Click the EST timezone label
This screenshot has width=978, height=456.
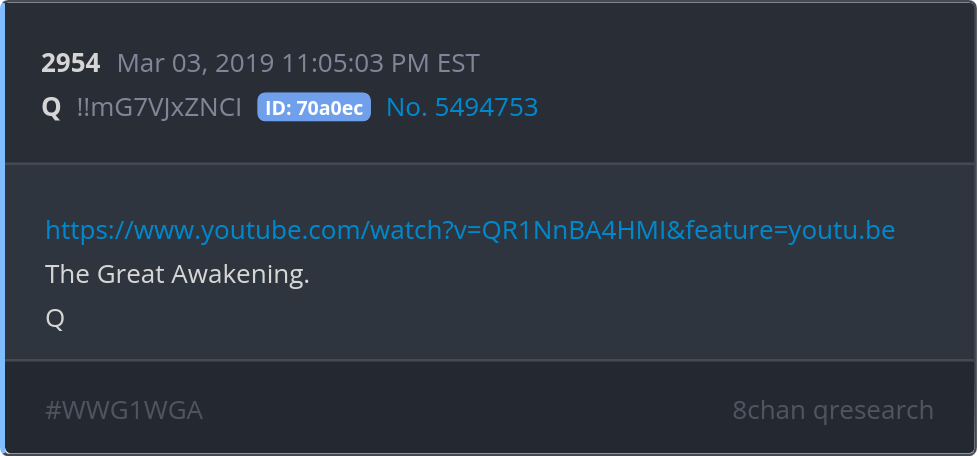point(458,64)
